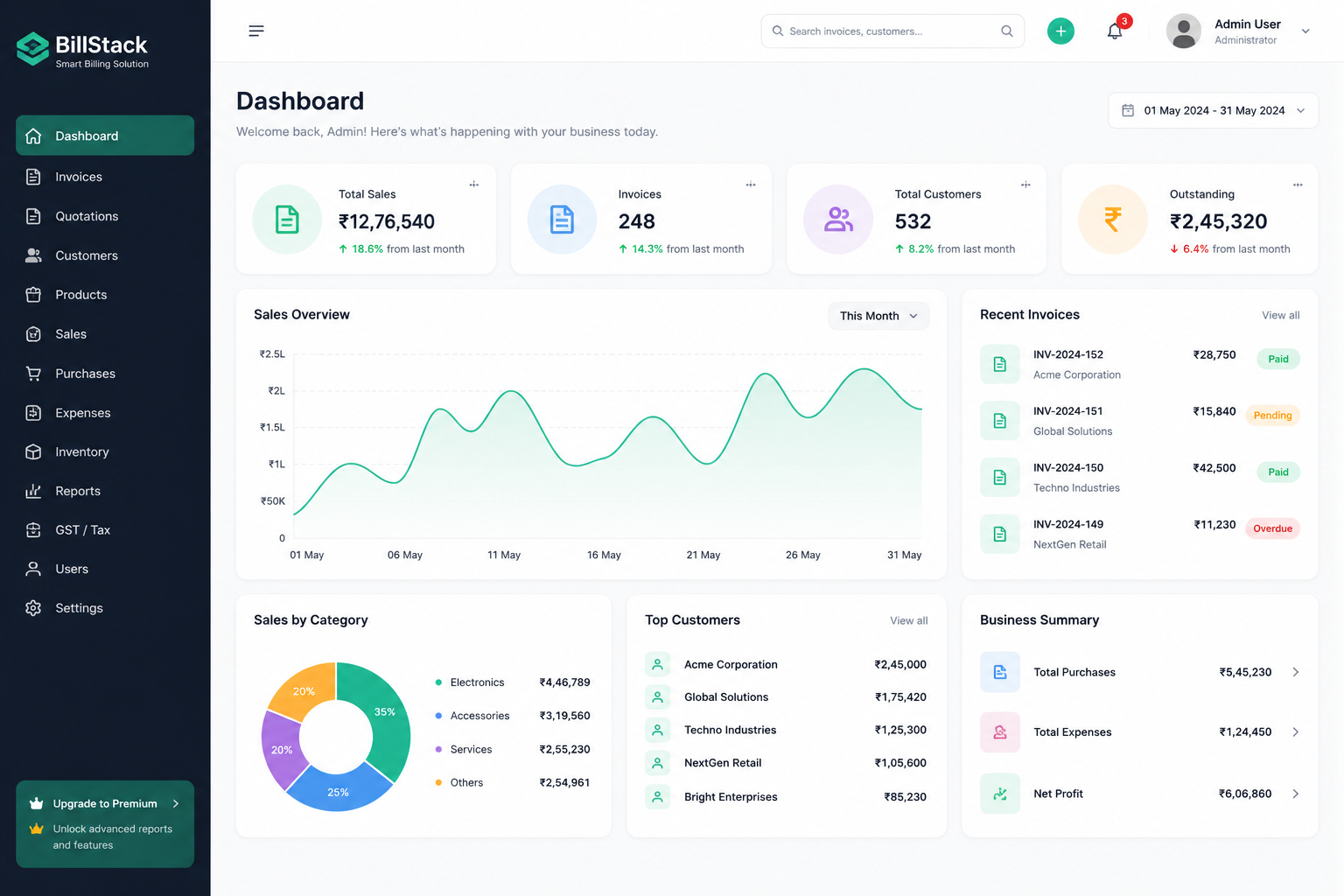Click the search magnifier icon

coord(1007,31)
